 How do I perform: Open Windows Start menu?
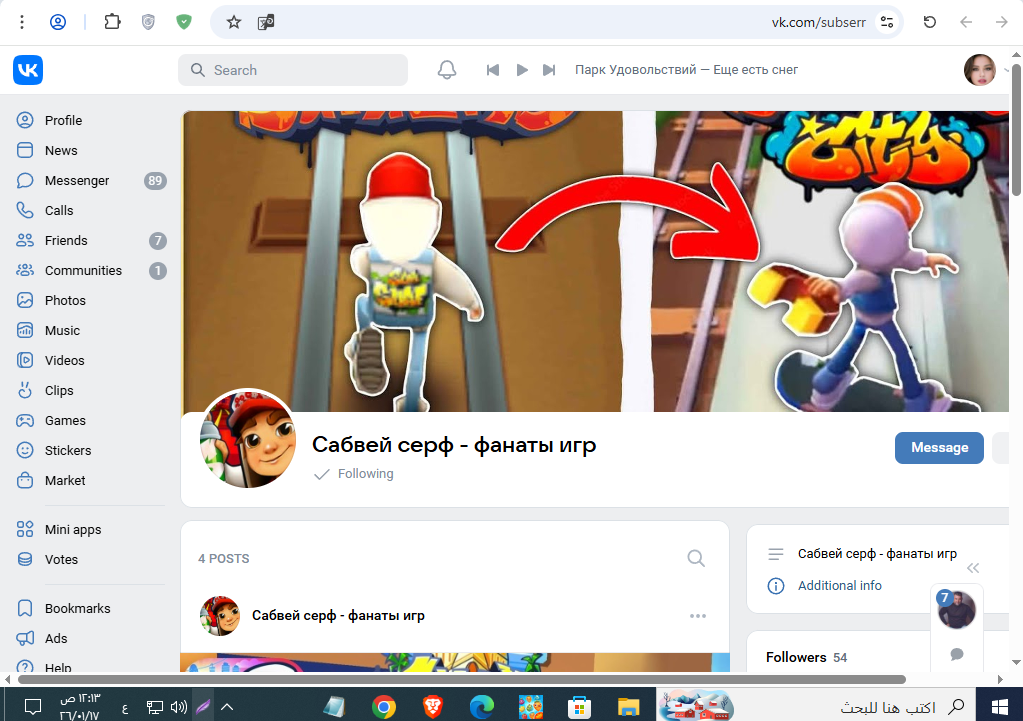click(999, 706)
